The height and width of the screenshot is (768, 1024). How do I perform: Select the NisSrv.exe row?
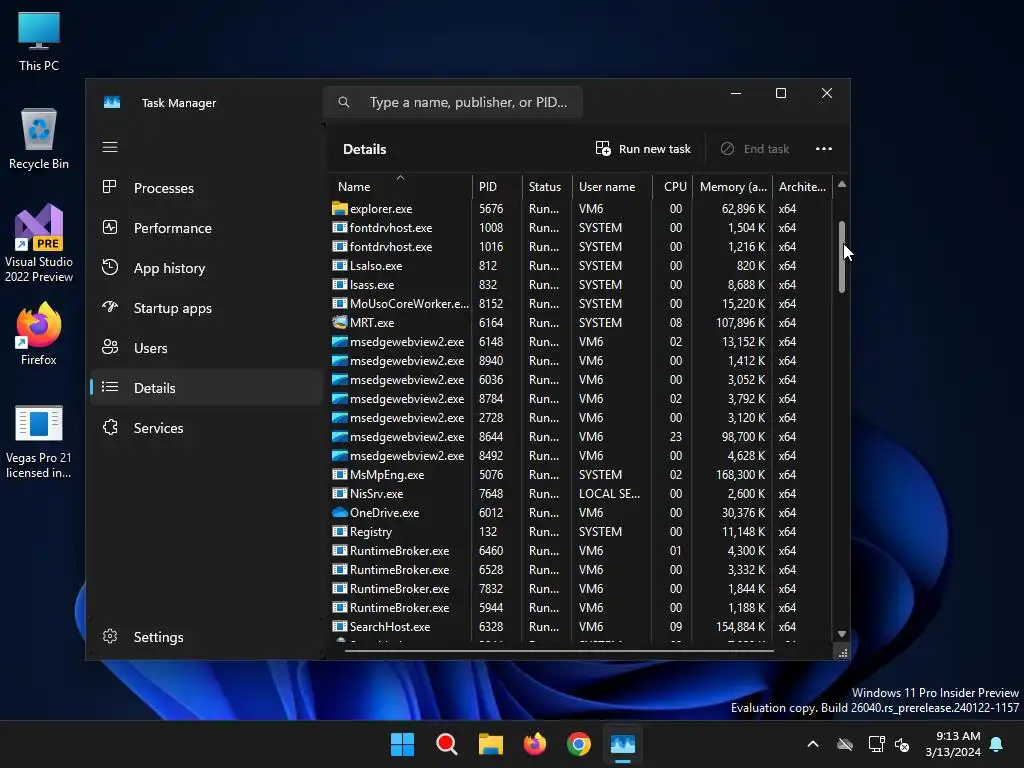click(580, 494)
